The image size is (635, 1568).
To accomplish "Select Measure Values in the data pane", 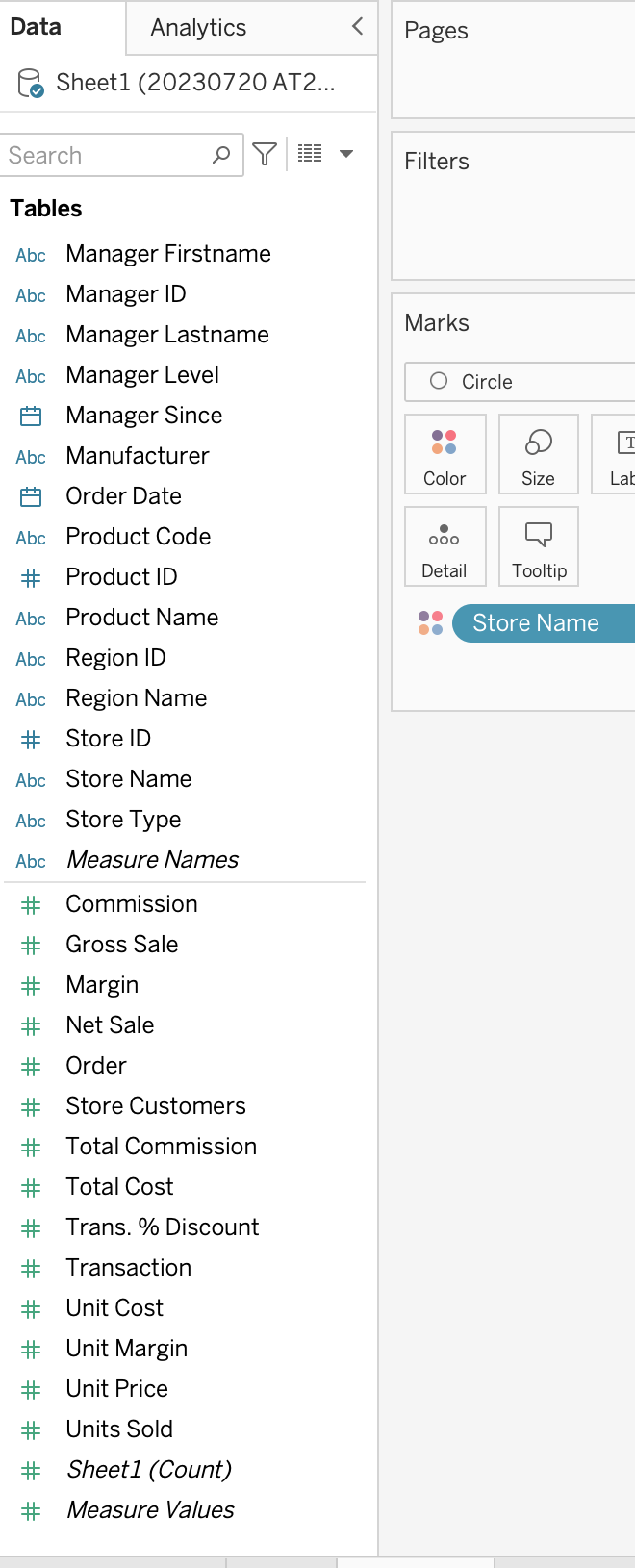I will (150, 1510).
